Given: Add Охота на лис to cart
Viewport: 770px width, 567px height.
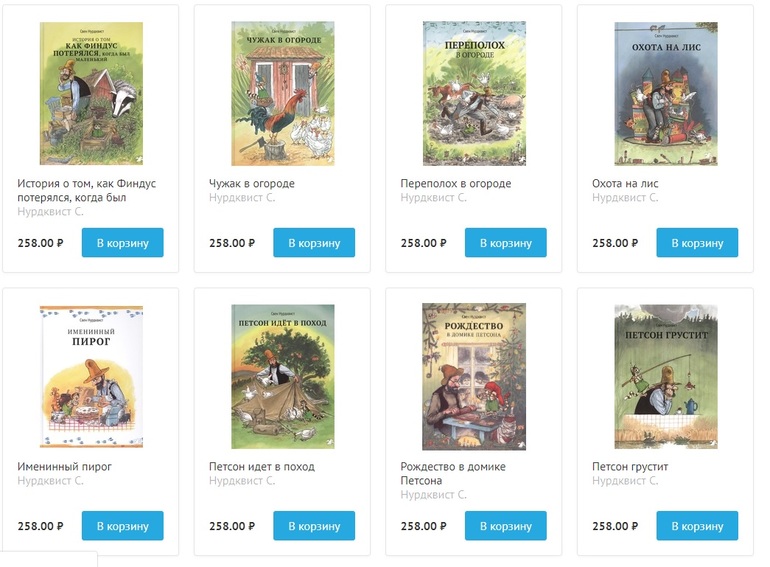Looking at the screenshot, I should [x=697, y=243].
